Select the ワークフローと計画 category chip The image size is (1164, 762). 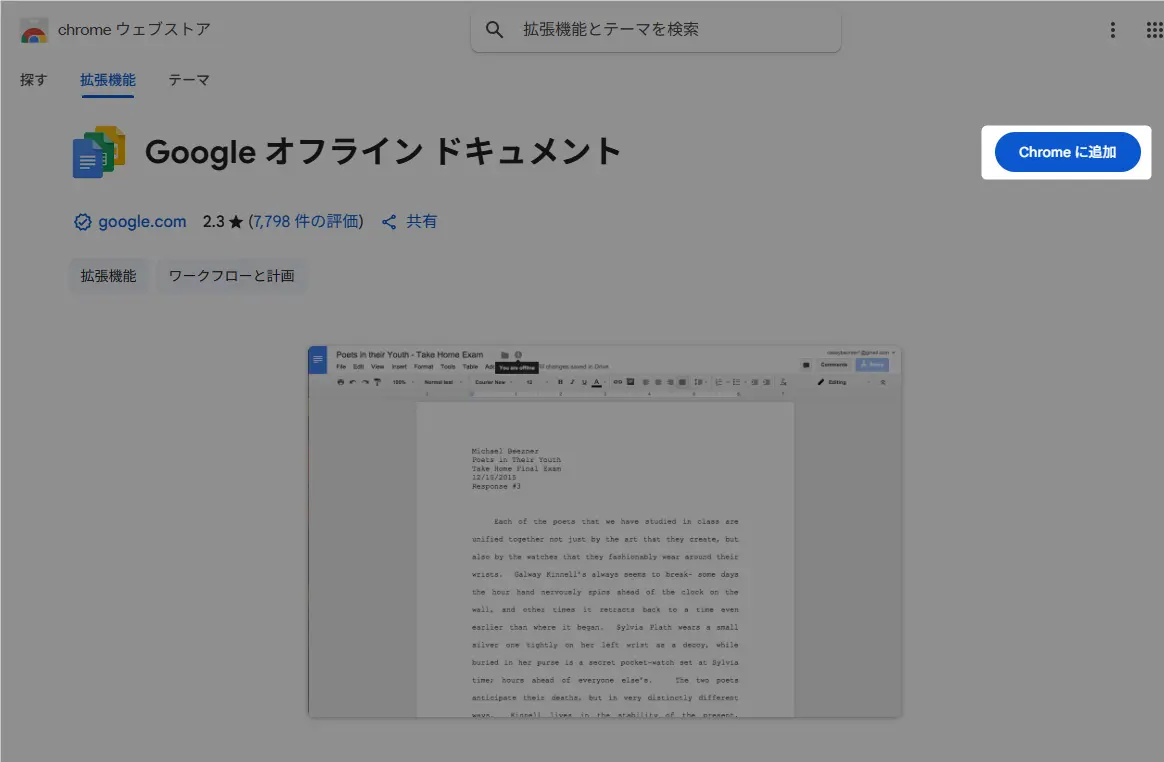[x=231, y=276]
